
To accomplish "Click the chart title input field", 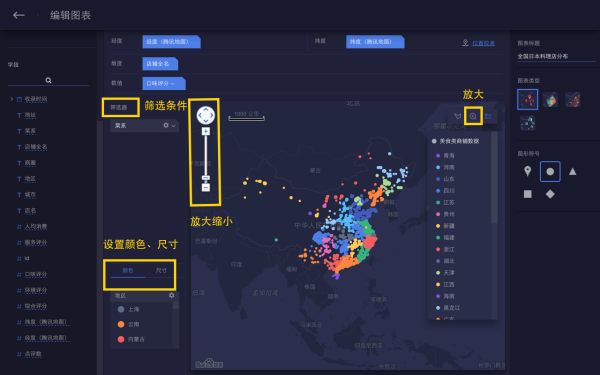I will tap(556, 56).
